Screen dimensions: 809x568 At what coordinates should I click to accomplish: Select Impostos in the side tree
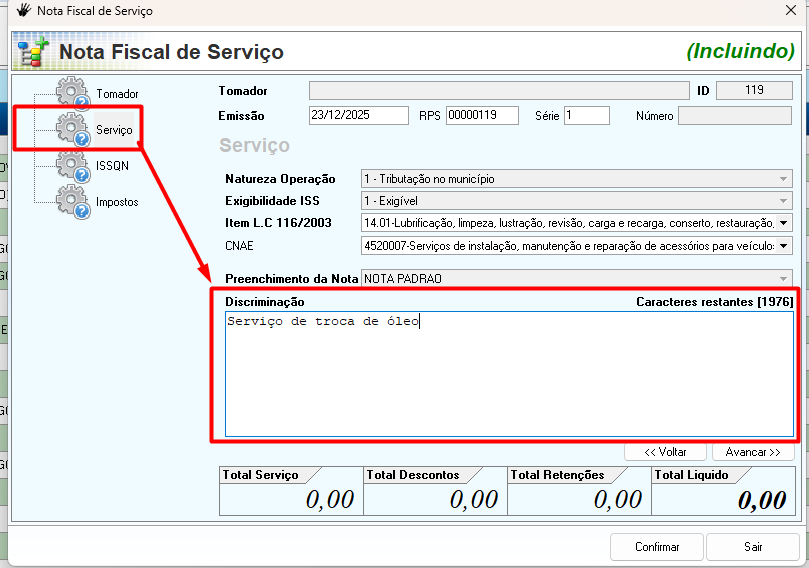point(117,202)
